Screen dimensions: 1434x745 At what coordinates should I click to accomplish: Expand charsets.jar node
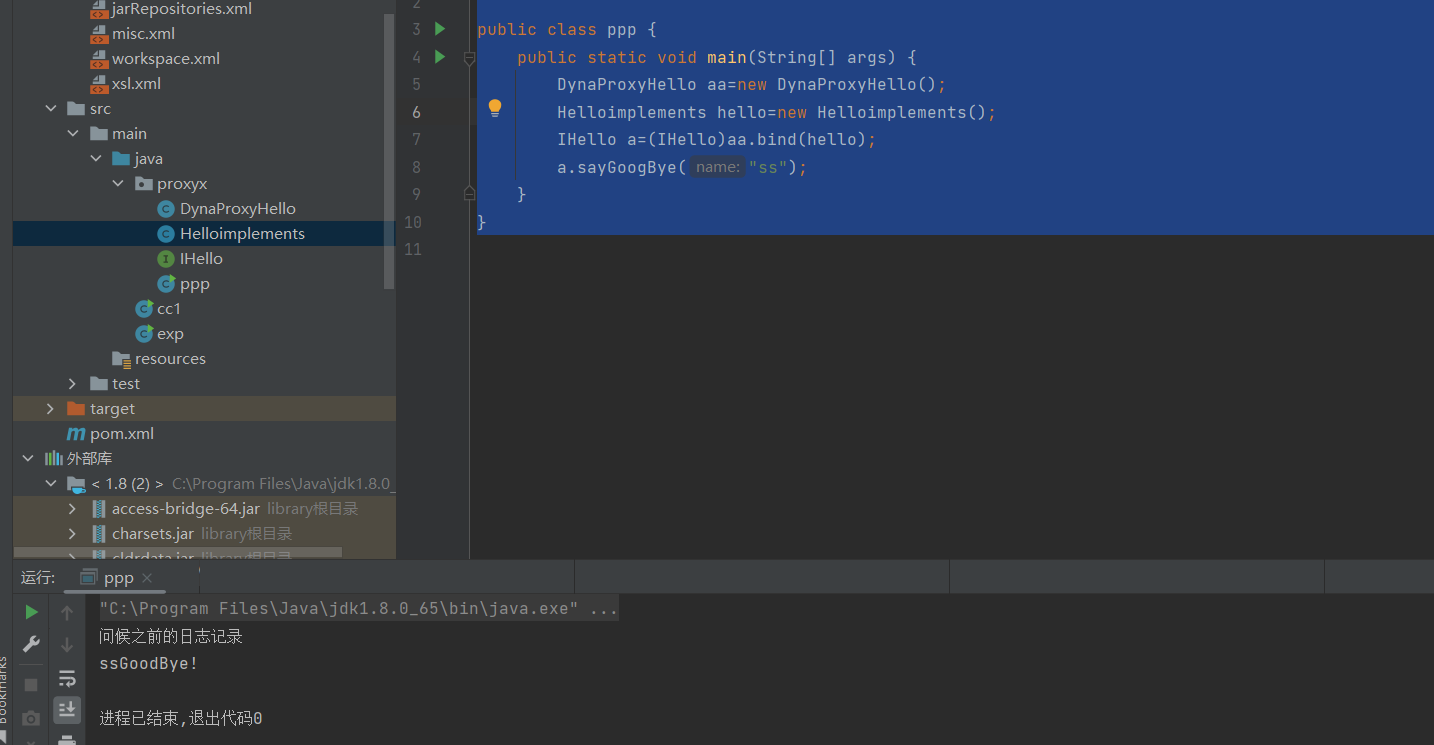(73, 534)
